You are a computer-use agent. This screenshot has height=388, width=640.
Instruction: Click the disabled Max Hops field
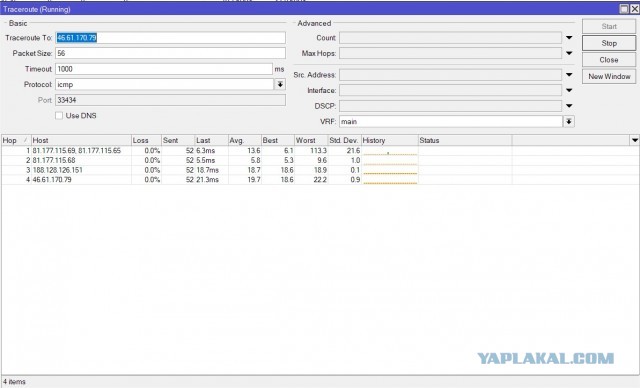451,53
